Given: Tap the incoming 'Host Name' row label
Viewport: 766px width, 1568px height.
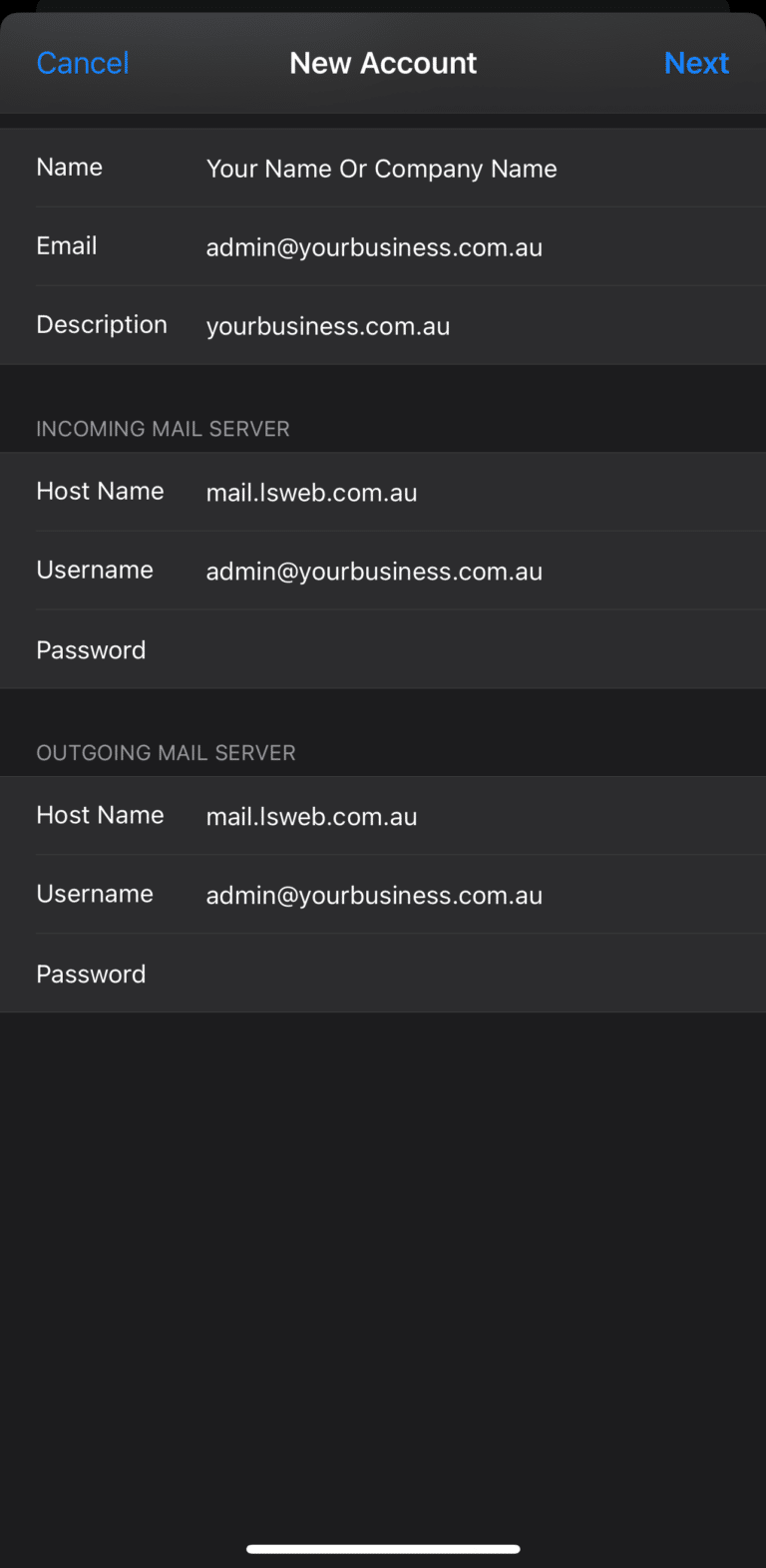Looking at the screenshot, I should pos(100,492).
